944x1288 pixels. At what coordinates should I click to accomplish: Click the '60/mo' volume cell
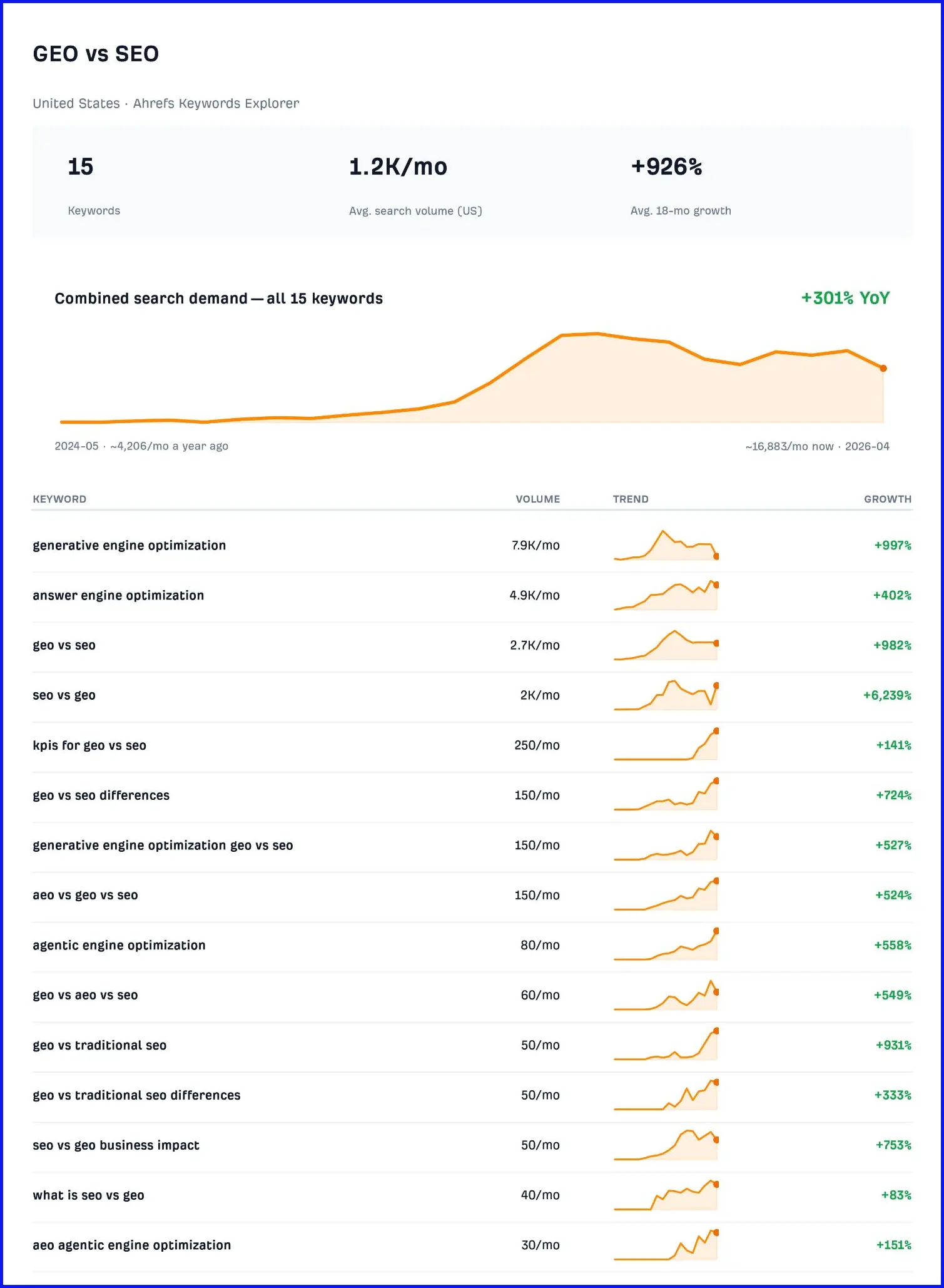pyautogui.click(x=540, y=995)
